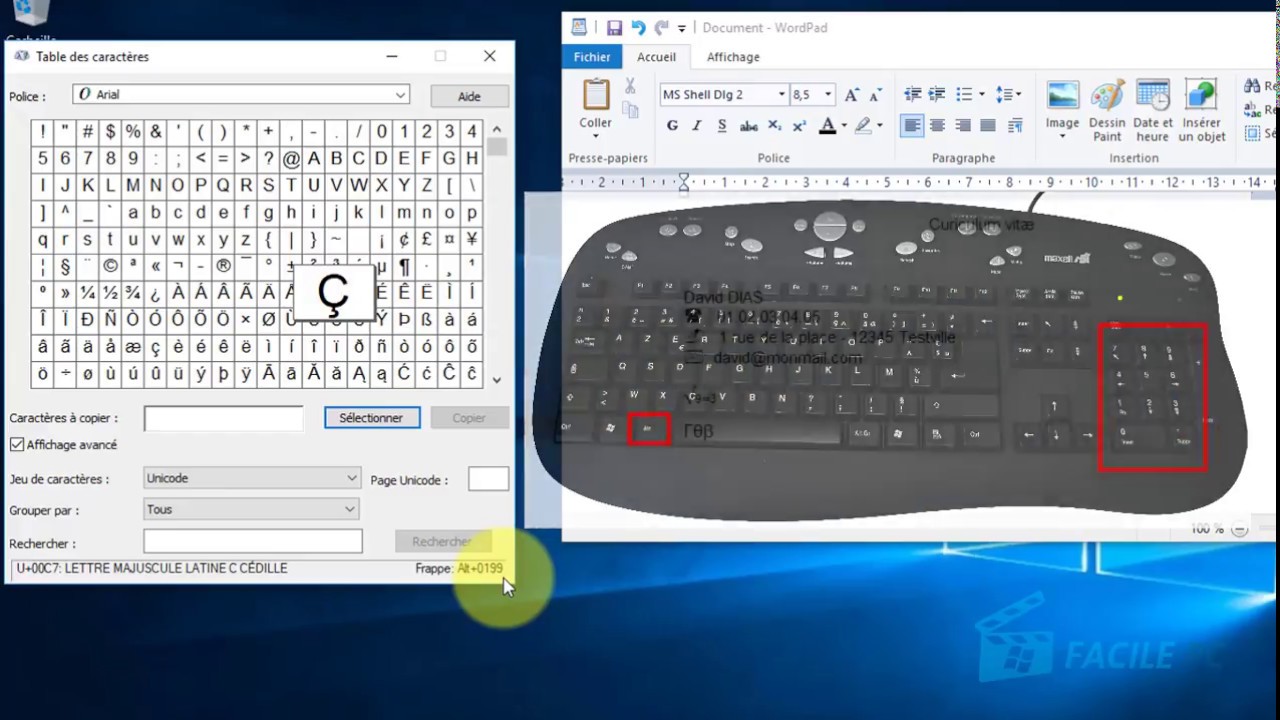Toggle italic (I) formatting
1280x720 pixels.
click(x=696, y=126)
